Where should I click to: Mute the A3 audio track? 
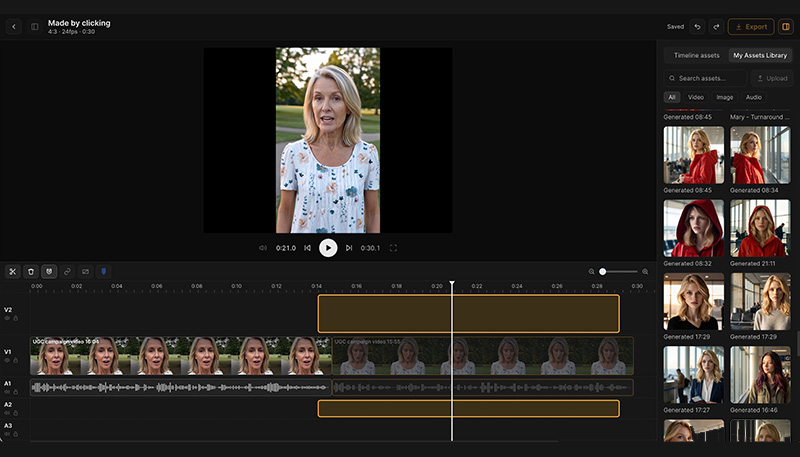click(x=7, y=434)
